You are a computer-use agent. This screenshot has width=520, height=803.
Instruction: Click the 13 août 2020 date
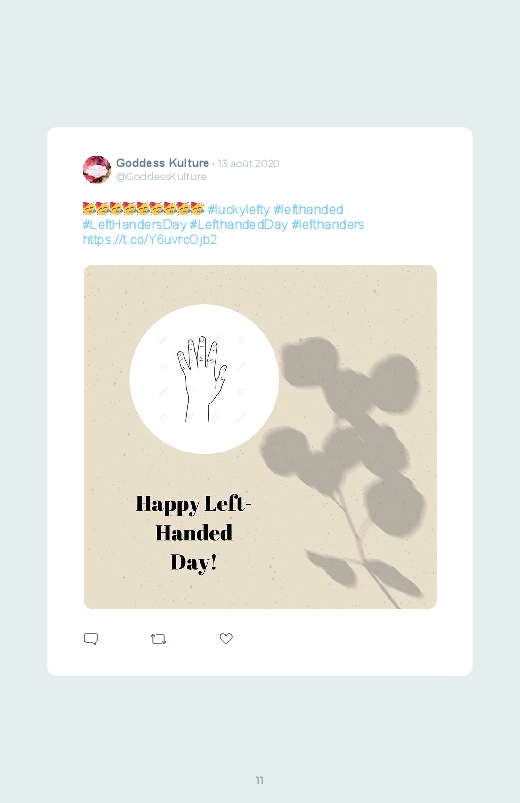click(x=248, y=163)
